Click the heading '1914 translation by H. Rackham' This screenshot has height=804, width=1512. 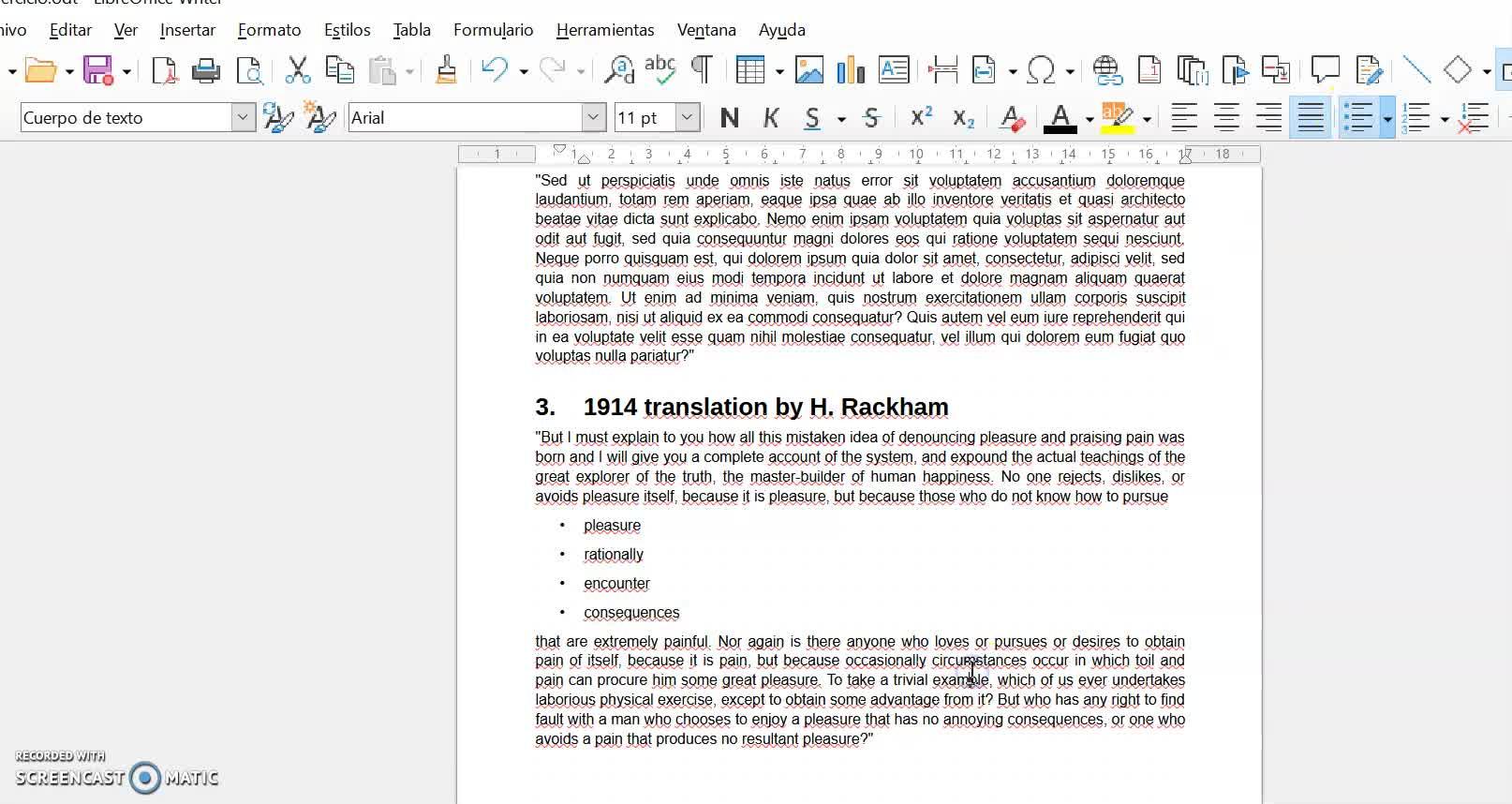click(765, 407)
